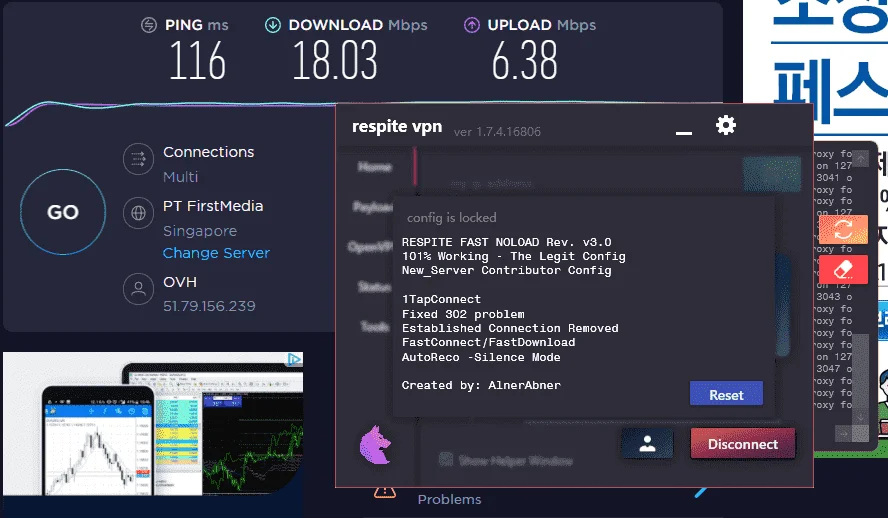Click the 'Singapore' location text
This screenshot has height=518, width=888.
(200, 231)
